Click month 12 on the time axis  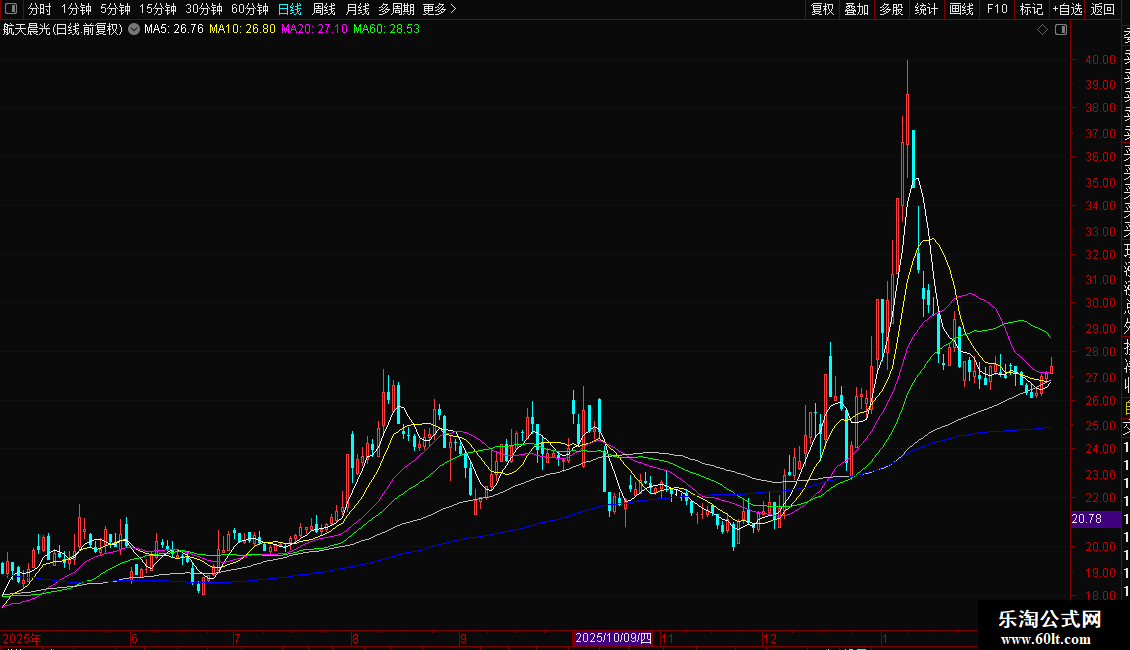(770, 638)
